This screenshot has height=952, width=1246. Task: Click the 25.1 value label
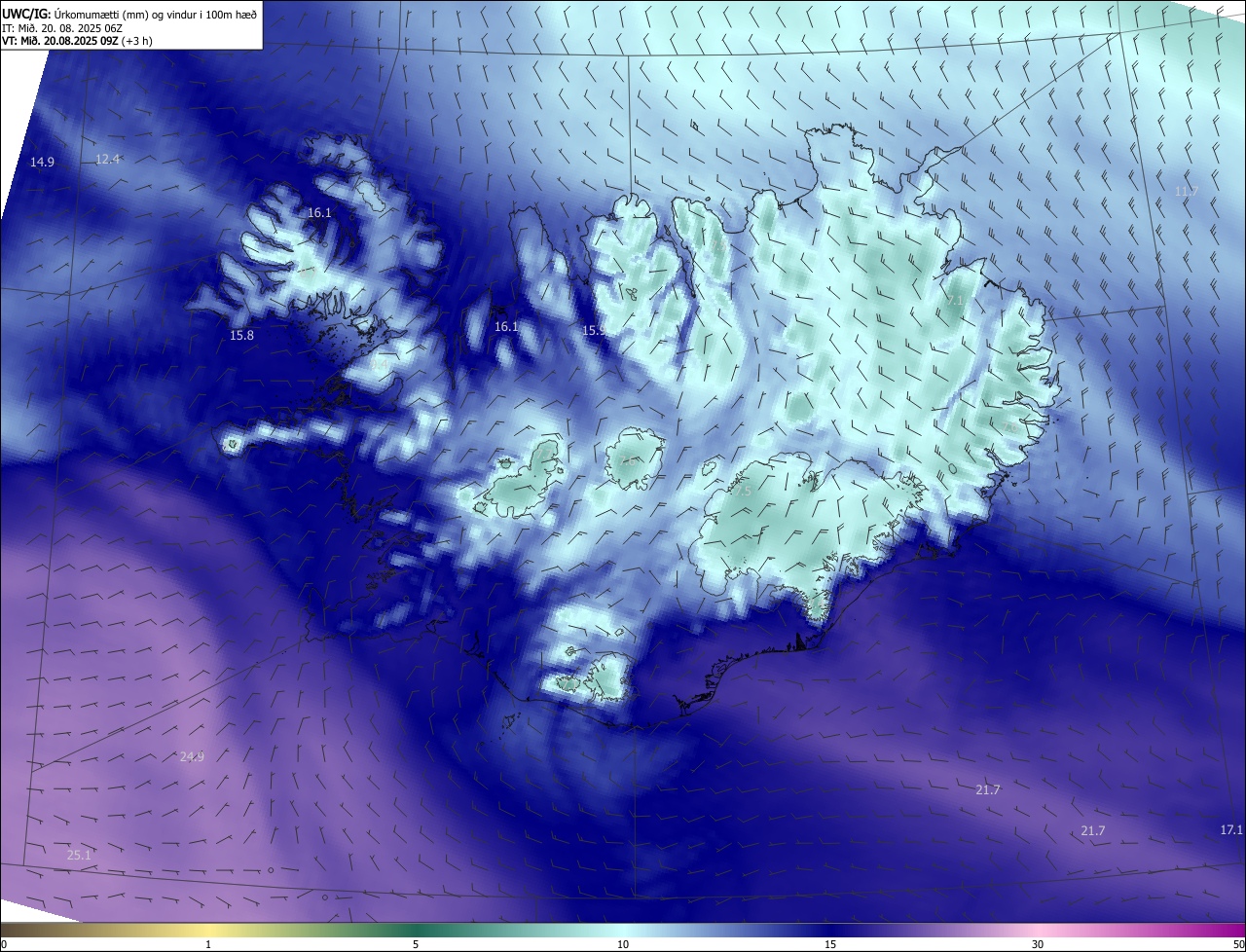79,856
